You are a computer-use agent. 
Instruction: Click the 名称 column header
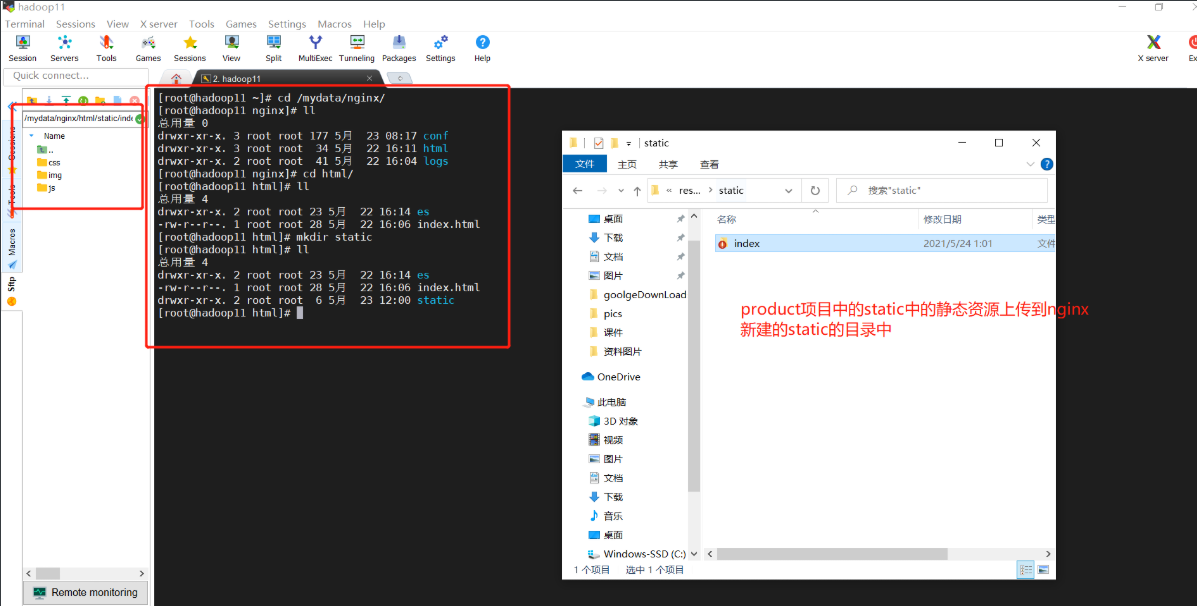[726, 219]
